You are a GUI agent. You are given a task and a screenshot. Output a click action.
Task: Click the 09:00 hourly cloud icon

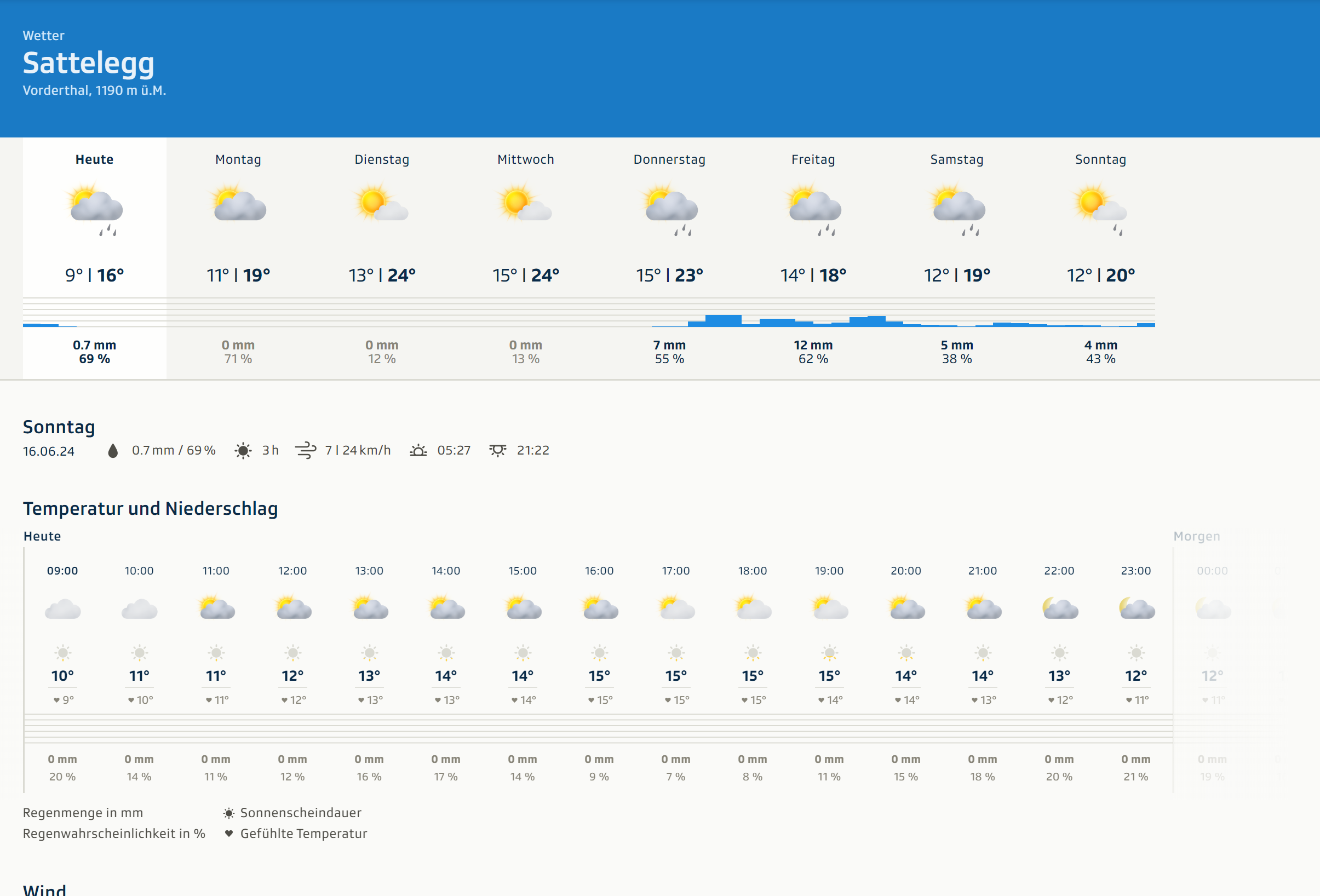[62, 609]
